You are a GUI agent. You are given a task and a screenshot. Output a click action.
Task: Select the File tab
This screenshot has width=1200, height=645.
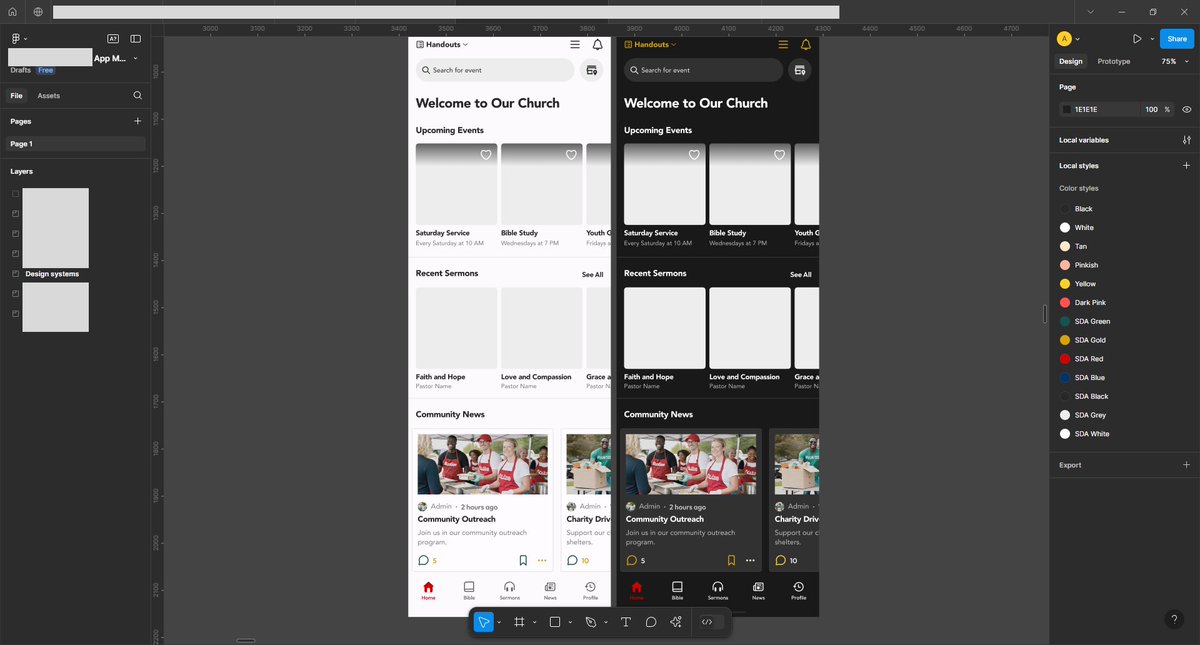[x=16, y=96]
